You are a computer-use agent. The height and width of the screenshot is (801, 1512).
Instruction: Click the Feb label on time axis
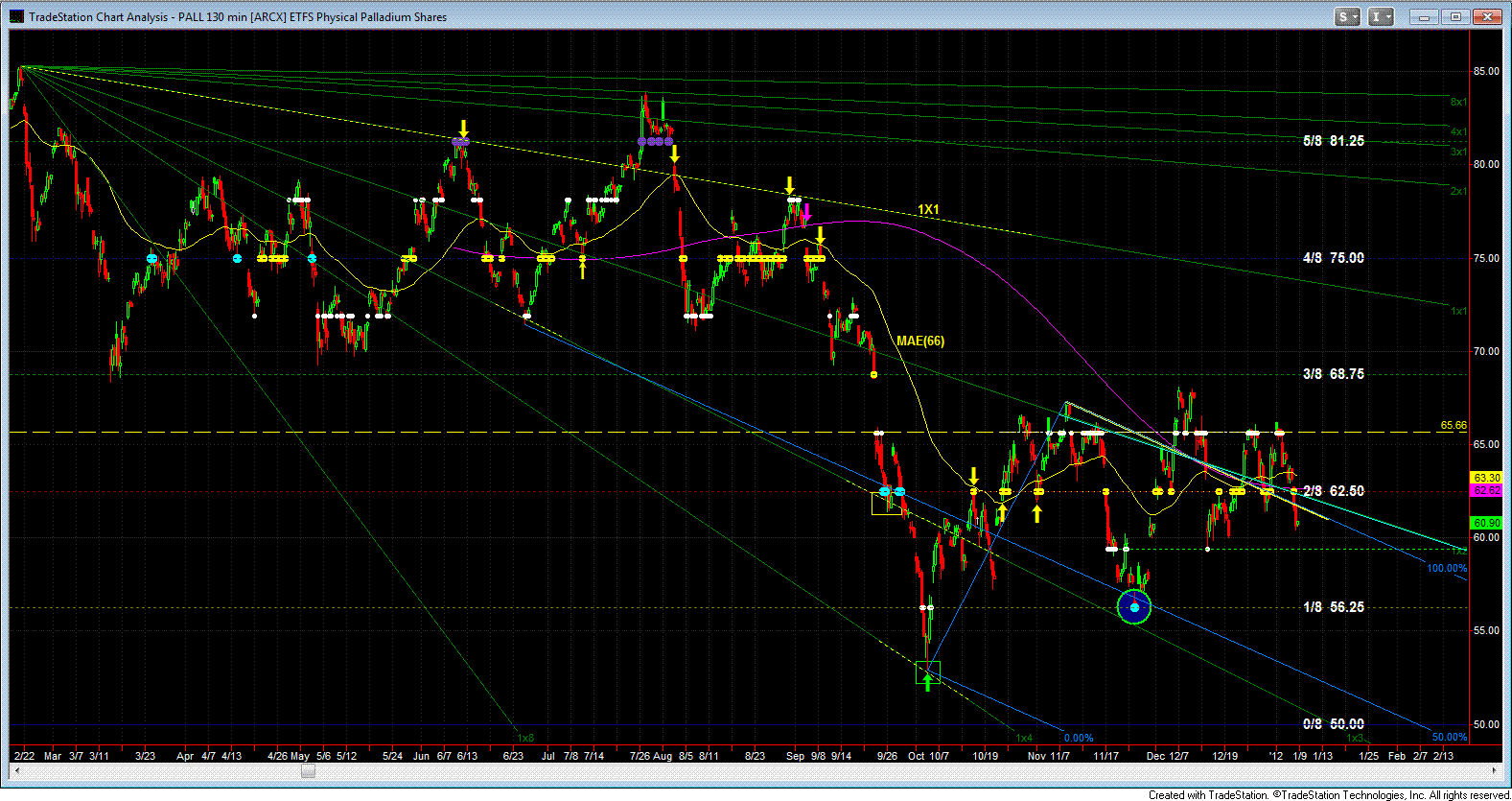pyautogui.click(x=1397, y=756)
